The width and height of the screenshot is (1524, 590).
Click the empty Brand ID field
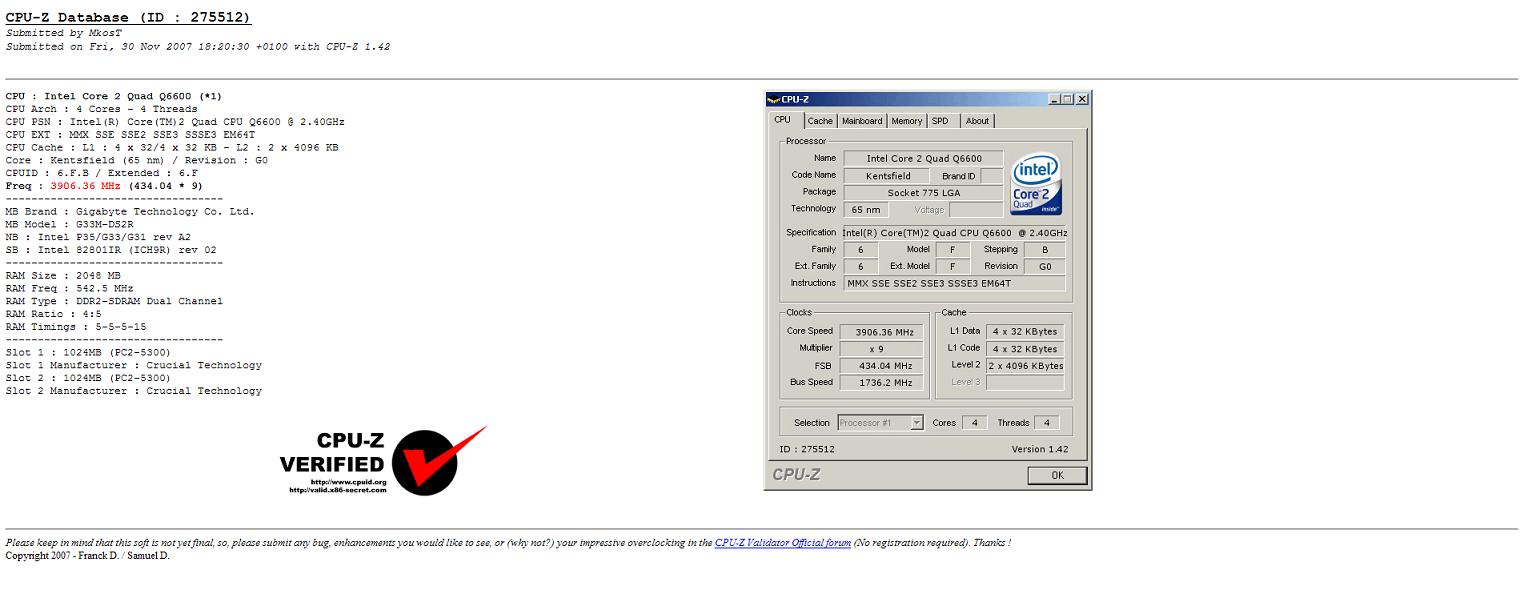(991, 175)
